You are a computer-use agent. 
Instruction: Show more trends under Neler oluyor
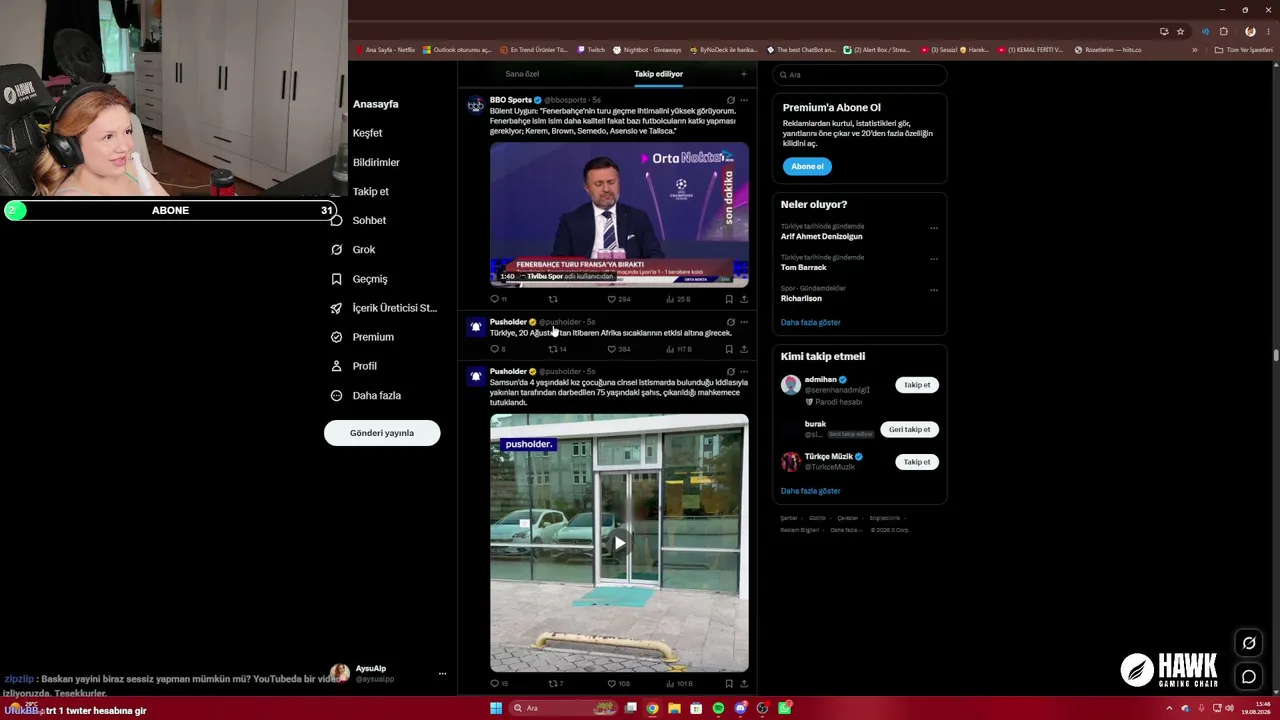(810, 322)
